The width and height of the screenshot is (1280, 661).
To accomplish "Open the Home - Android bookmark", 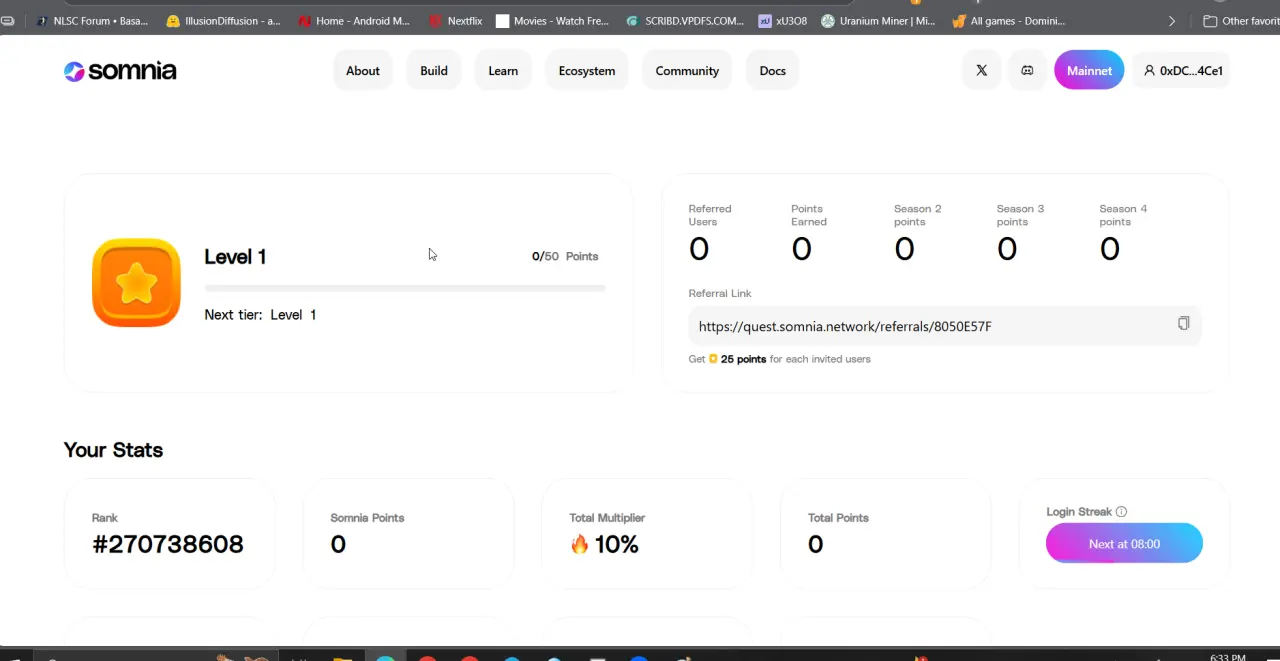I will tap(353, 21).
